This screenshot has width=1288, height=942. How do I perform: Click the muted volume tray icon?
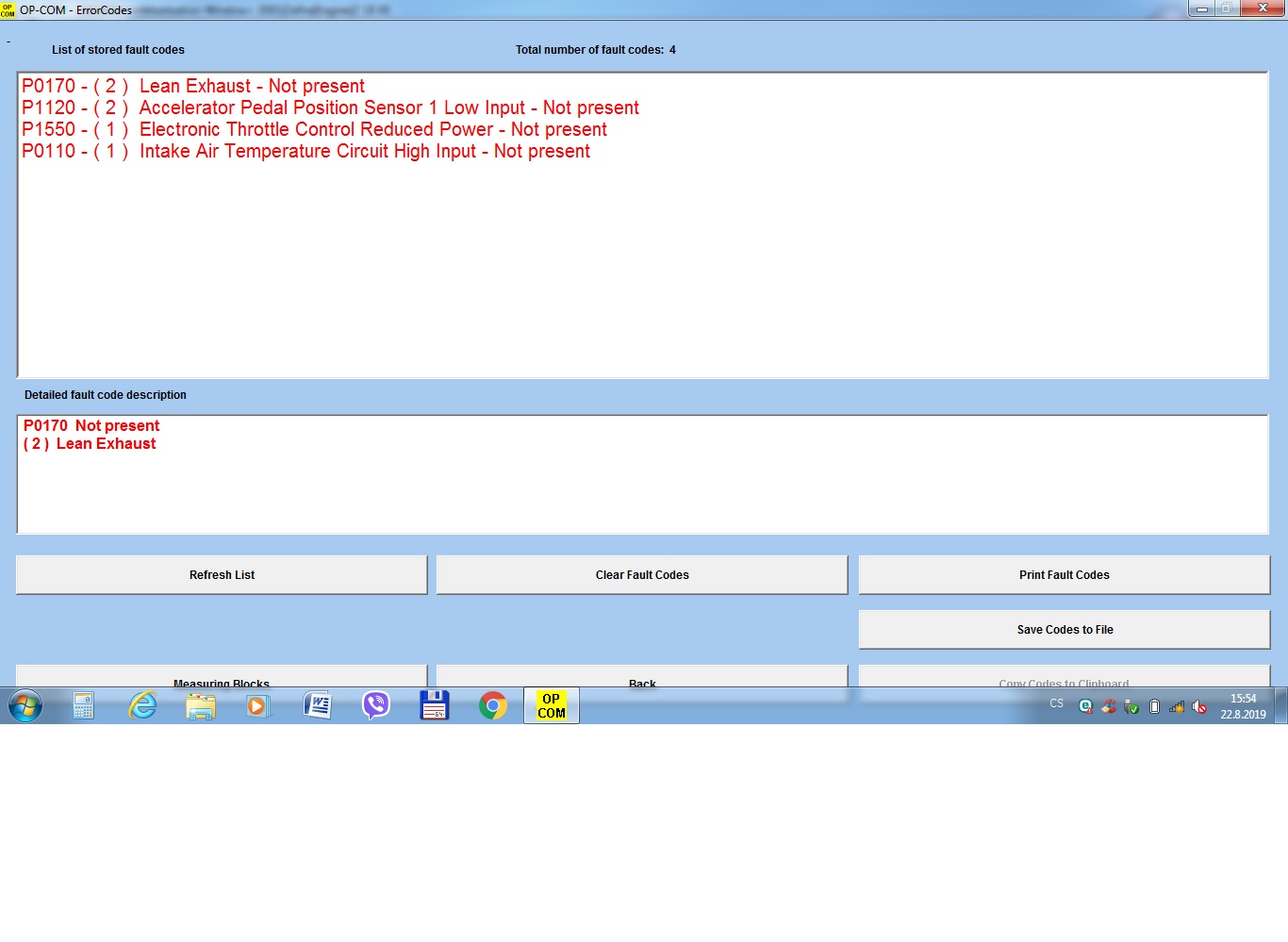[x=1199, y=706]
